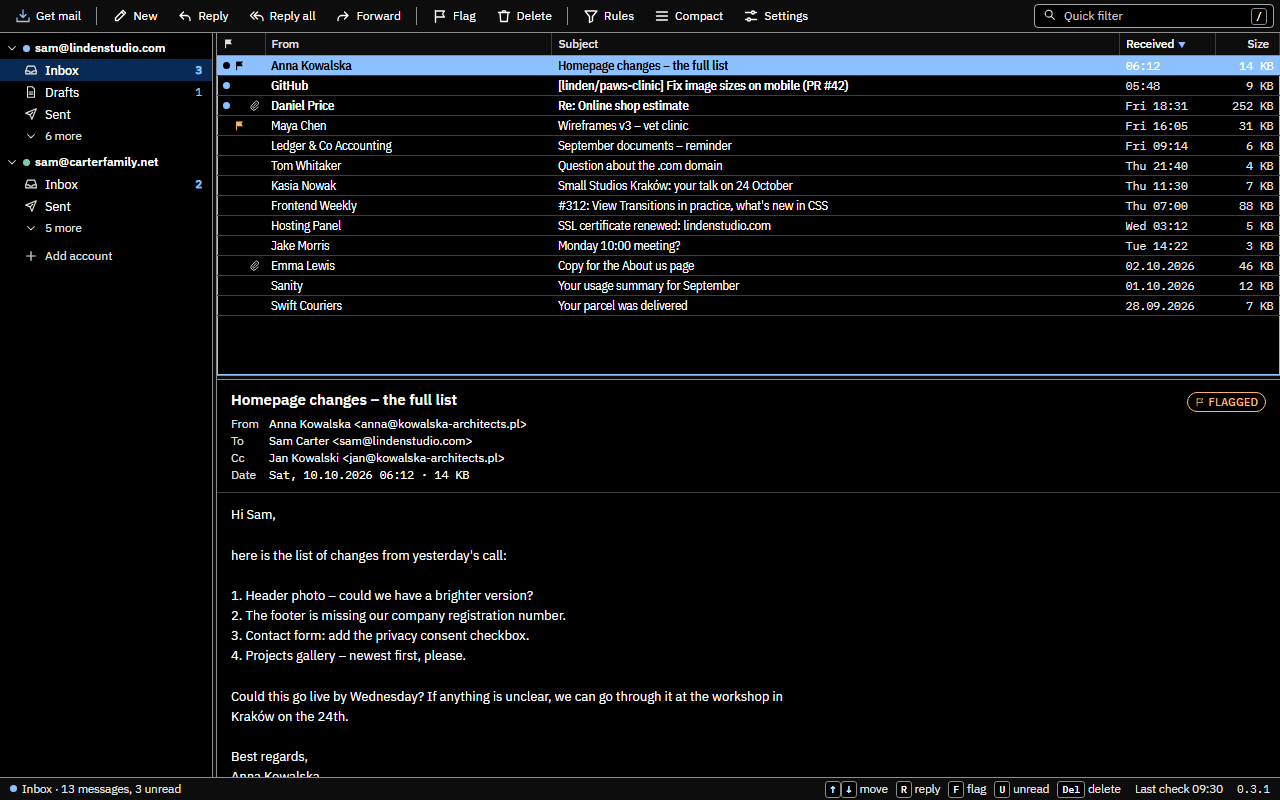
Task: Click attachment paperclip on Emma Lewis message
Action: [x=254, y=266]
